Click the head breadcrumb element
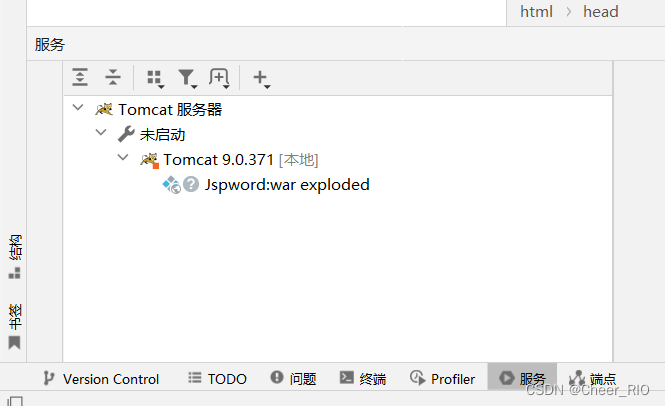665x406 pixels. [x=601, y=11]
